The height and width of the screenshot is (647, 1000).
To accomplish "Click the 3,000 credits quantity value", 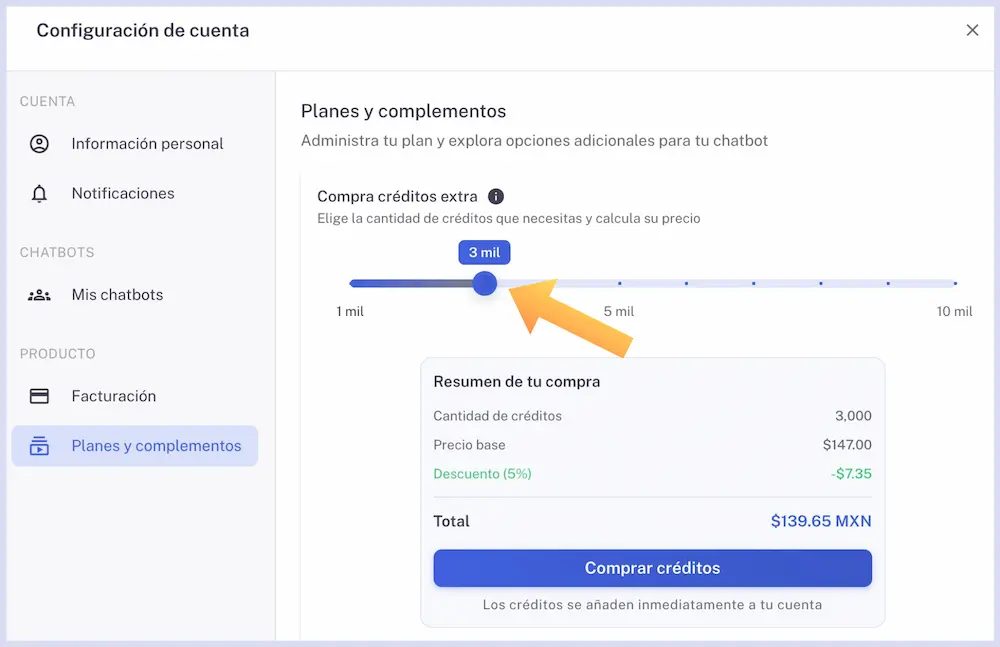I will (x=853, y=416).
